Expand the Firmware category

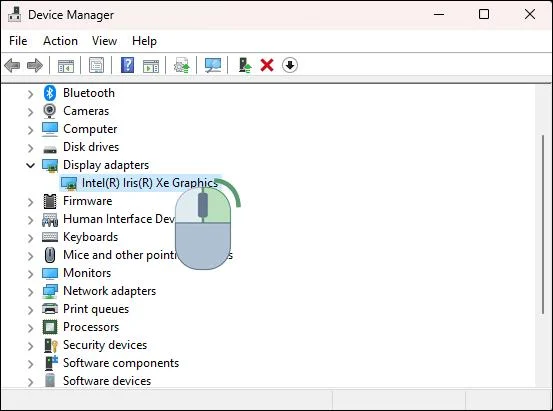pyautogui.click(x=31, y=202)
